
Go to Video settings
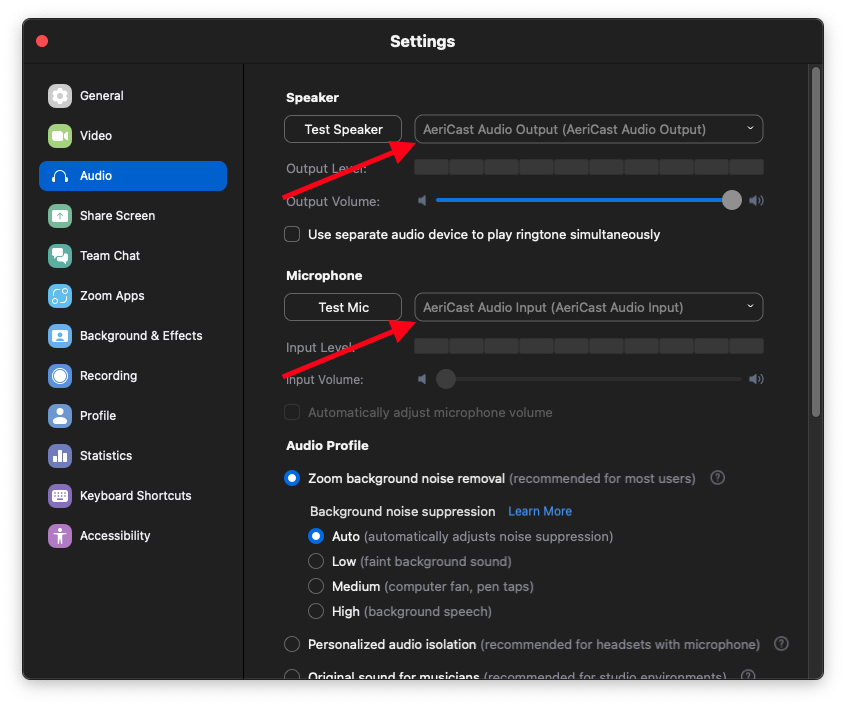click(133, 136)
